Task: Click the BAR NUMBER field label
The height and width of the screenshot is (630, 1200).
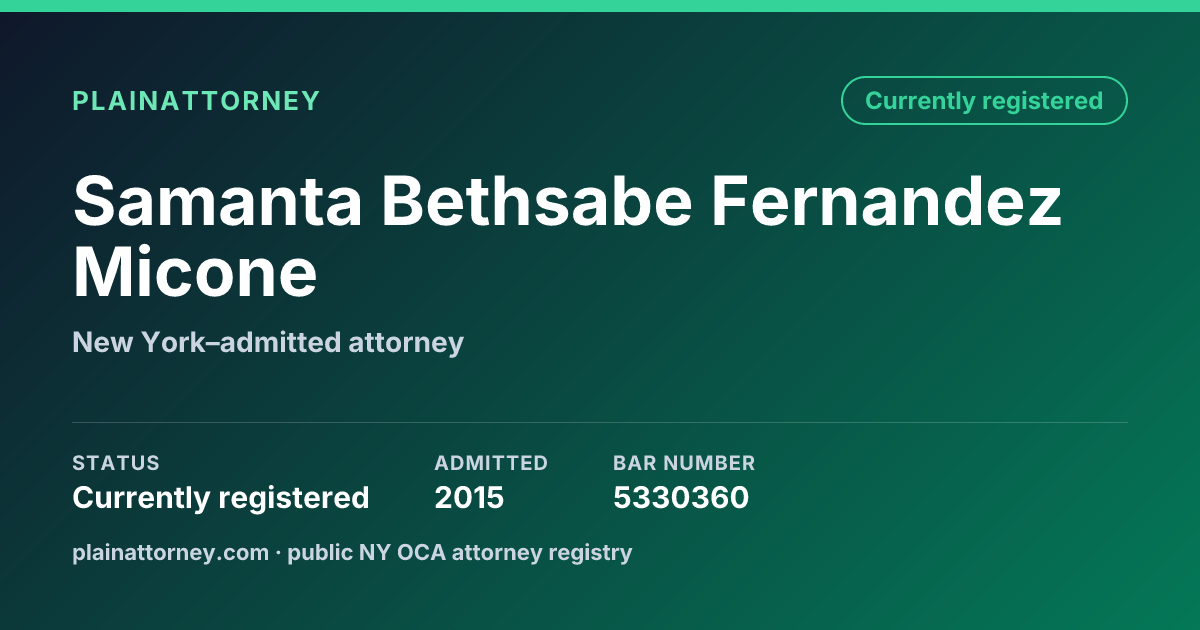Action: [684, 463]
